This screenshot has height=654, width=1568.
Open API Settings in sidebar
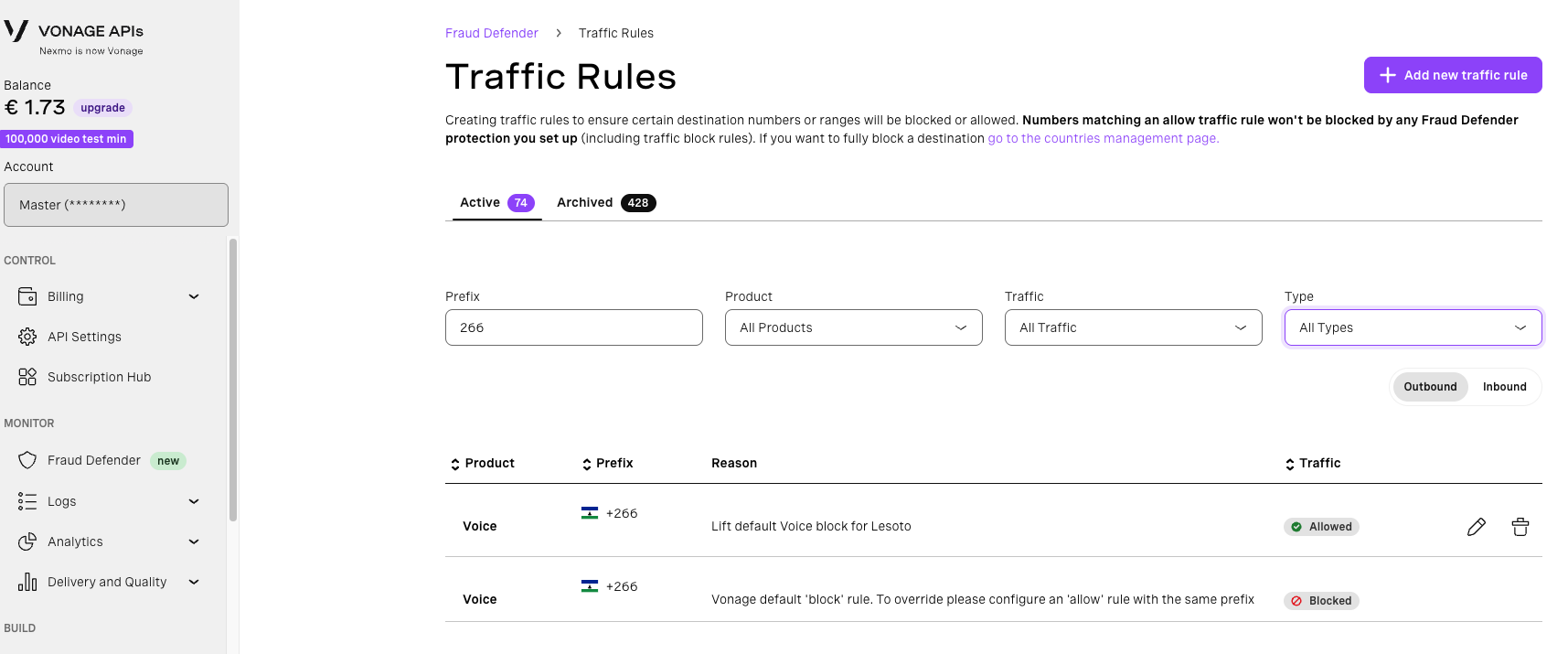point(84,337)
